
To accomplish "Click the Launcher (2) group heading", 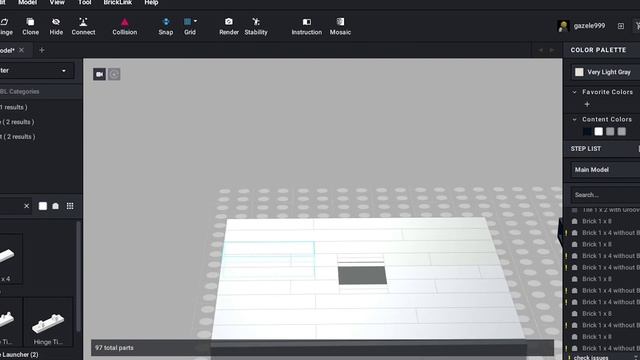I will (19, 355).
